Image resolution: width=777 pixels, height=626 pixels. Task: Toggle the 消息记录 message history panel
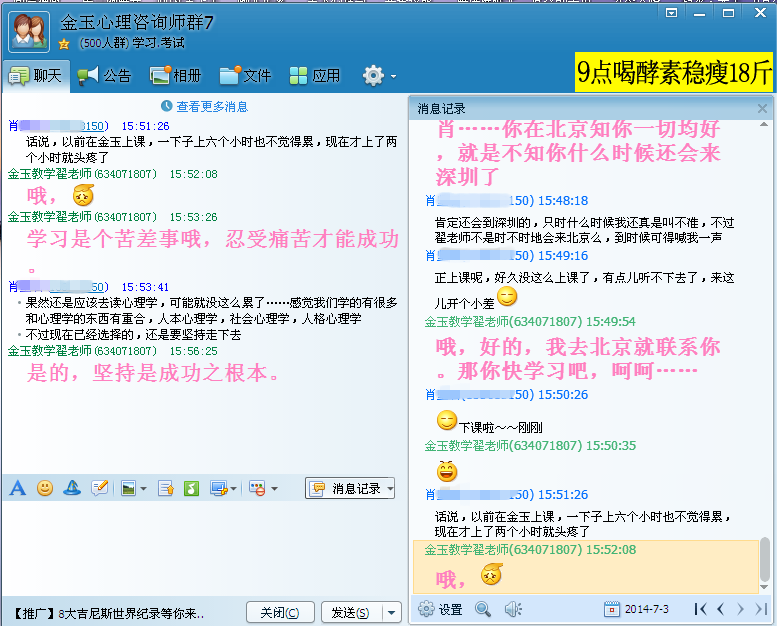pyautogui.click(x=350, y=488)
